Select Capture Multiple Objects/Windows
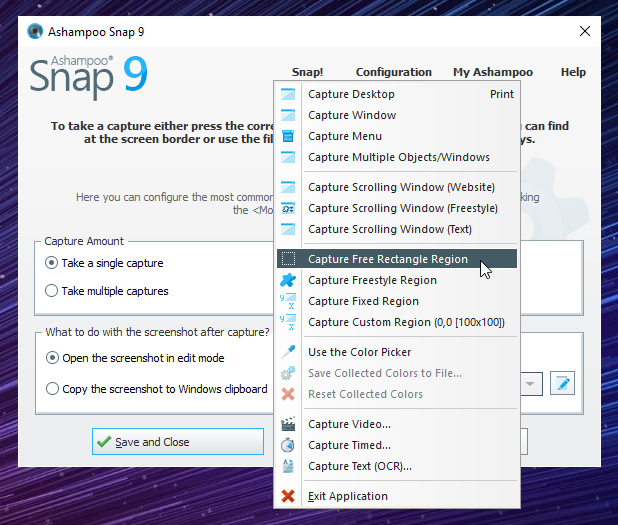This screenshot has height=525, width=618. 397,157
